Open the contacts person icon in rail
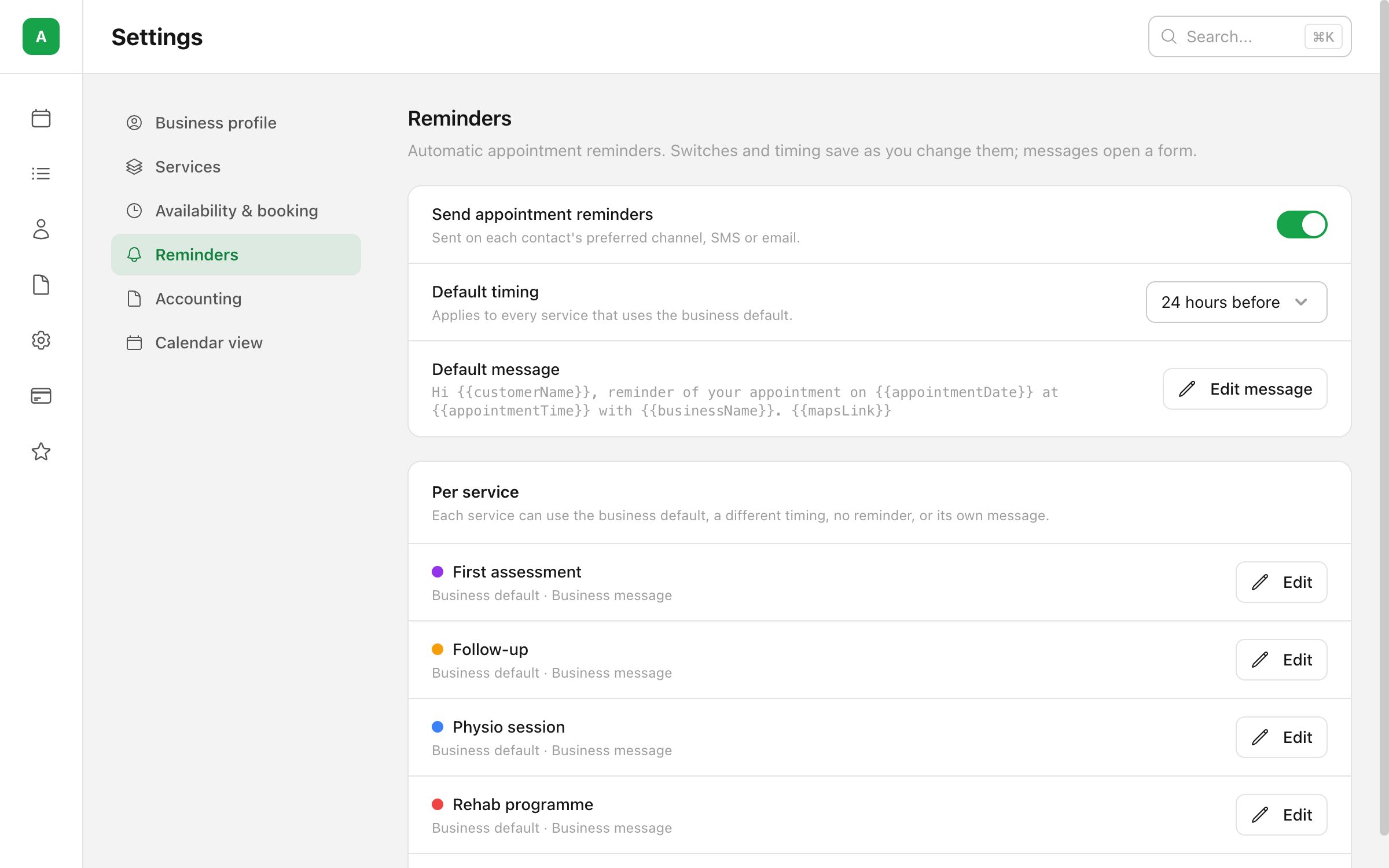 tap(41, 229)
